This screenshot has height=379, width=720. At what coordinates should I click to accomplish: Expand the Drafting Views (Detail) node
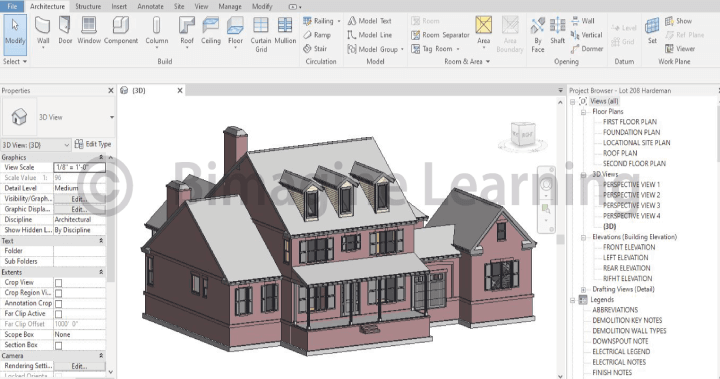pyautogui.click(x=583, y=289)
